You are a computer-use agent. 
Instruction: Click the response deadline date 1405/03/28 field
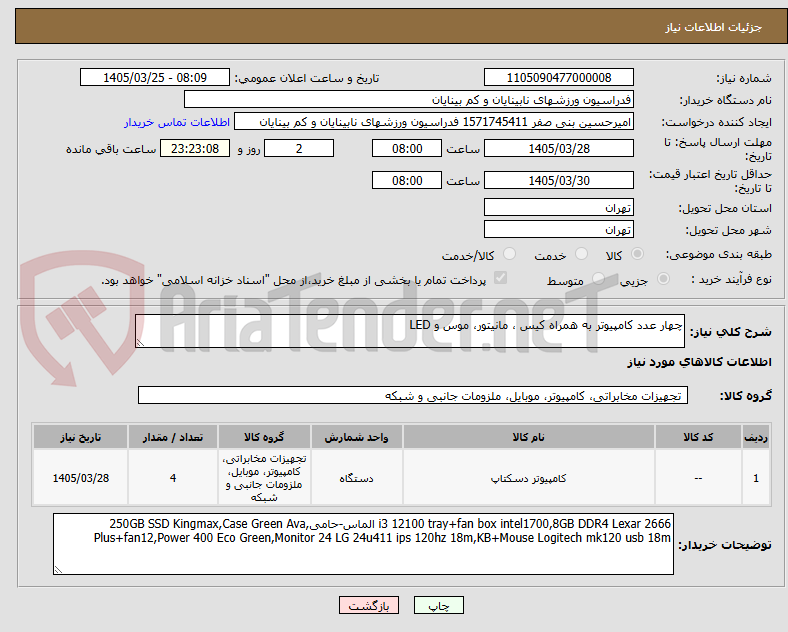click(558, 148)
